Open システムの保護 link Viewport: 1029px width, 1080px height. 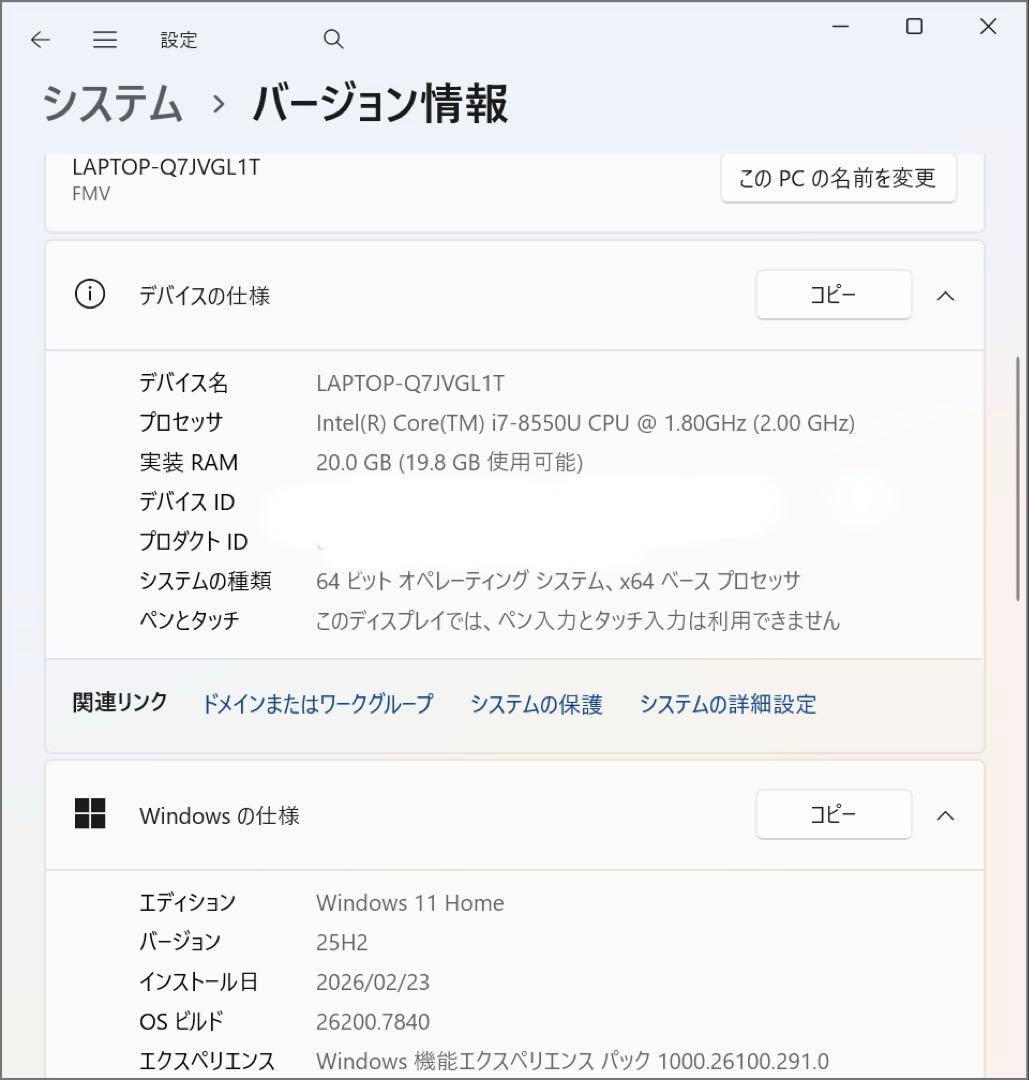click(x=537, y=704)
